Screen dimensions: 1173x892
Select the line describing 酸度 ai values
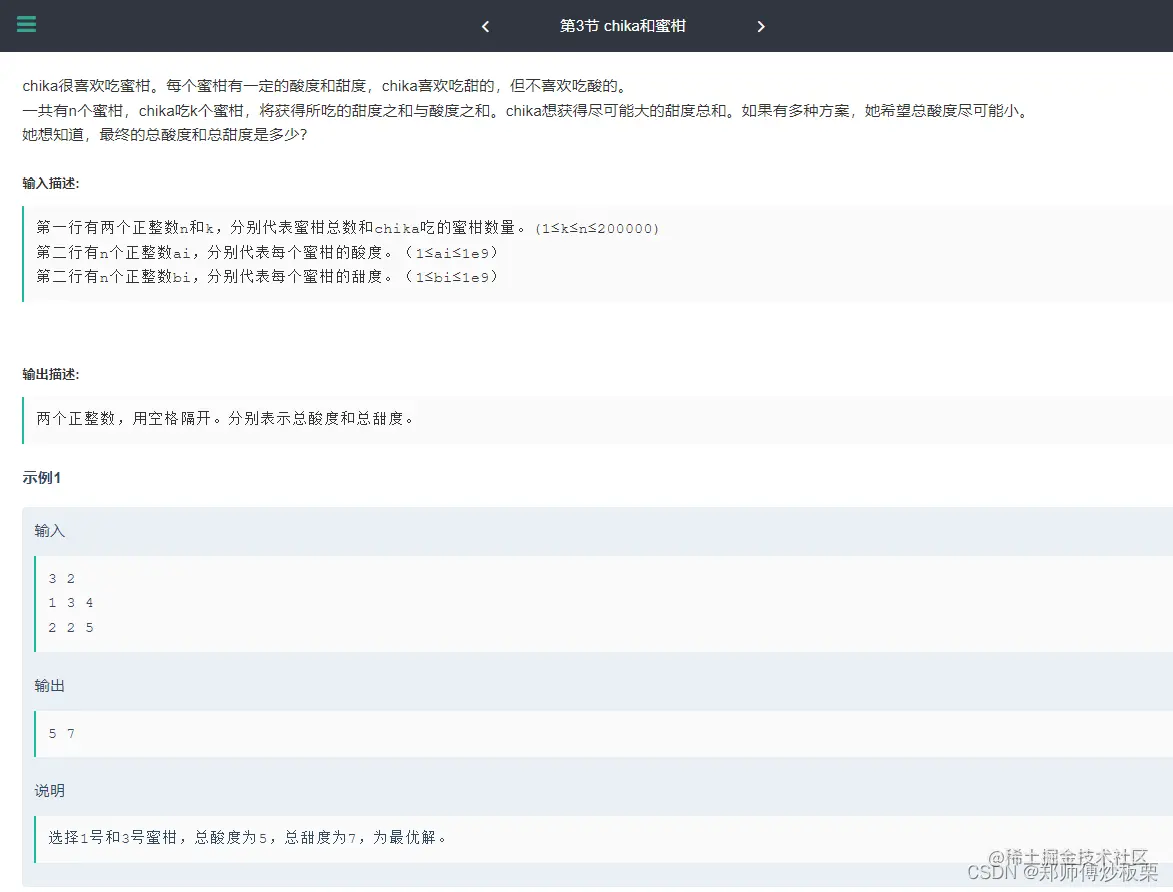(267, 252)
